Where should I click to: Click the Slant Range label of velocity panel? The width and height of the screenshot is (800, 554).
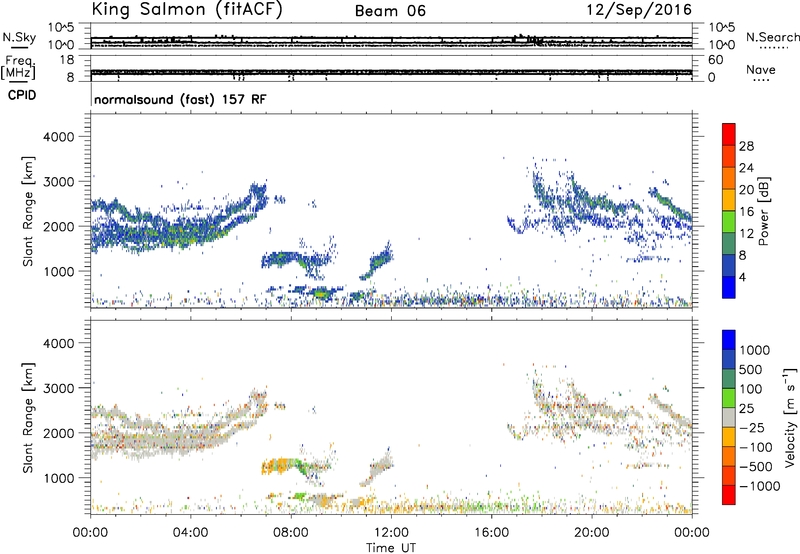click(28, 418)
